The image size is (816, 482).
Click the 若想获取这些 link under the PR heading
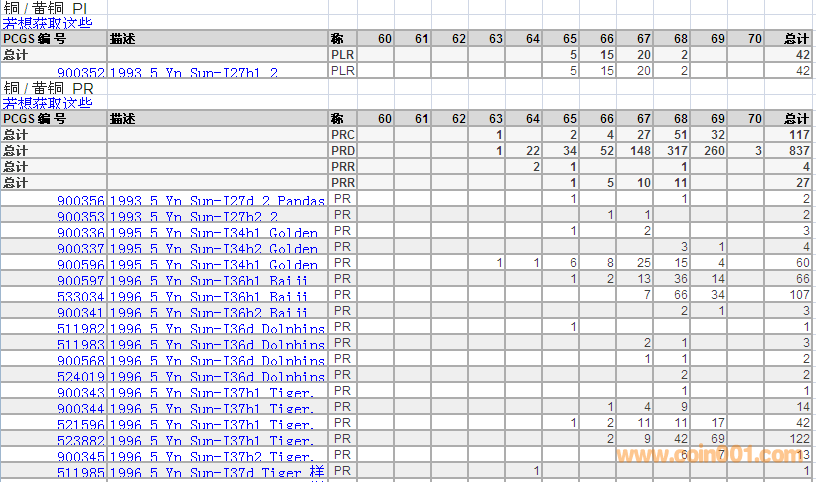(47, 103)
